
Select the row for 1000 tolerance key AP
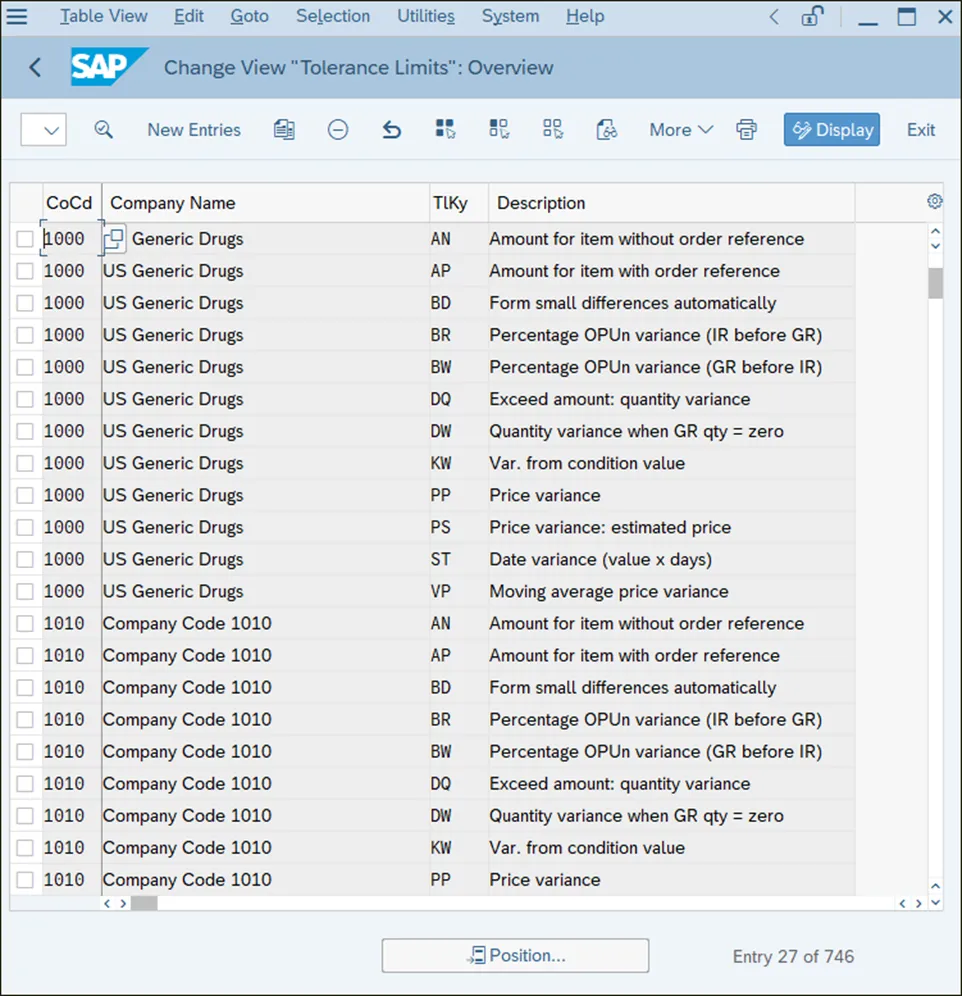tap(25, 271)
